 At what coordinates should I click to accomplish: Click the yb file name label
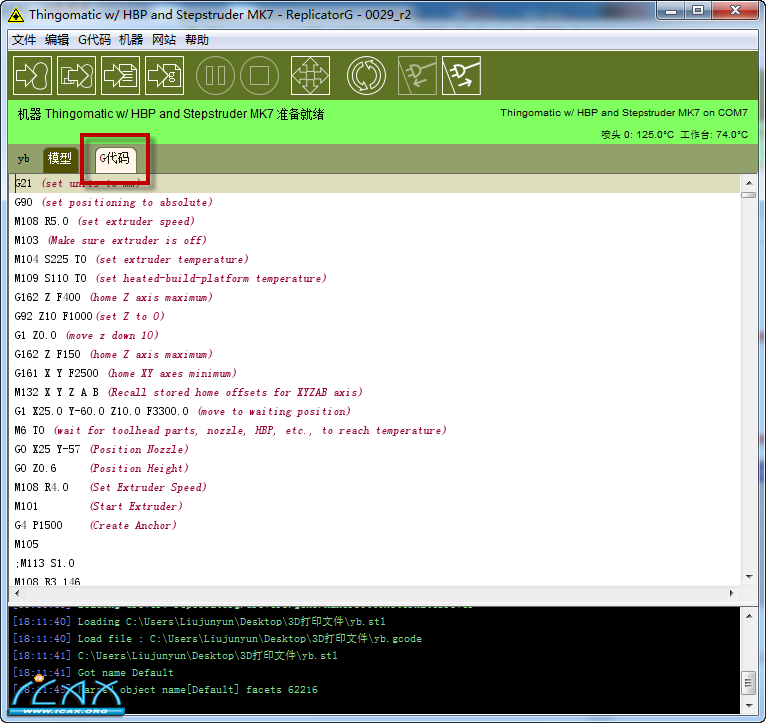click(23, 159)
